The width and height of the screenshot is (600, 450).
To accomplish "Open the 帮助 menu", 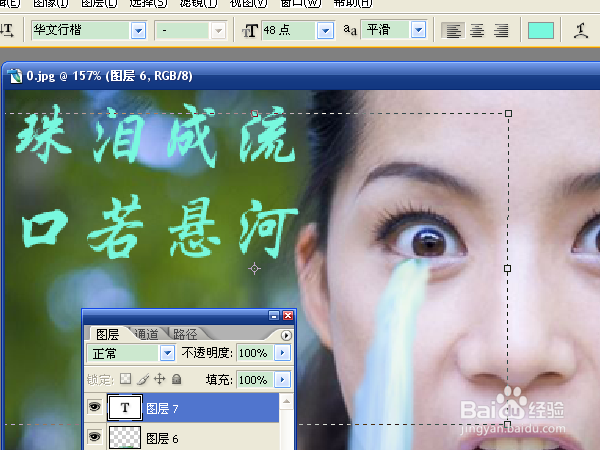I will 352,3.
